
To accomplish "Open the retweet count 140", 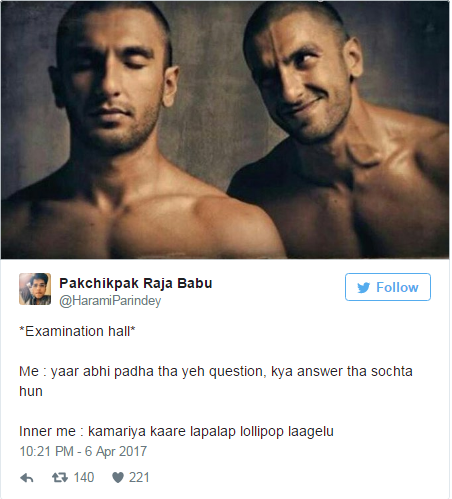I will (x=84, y=477).
